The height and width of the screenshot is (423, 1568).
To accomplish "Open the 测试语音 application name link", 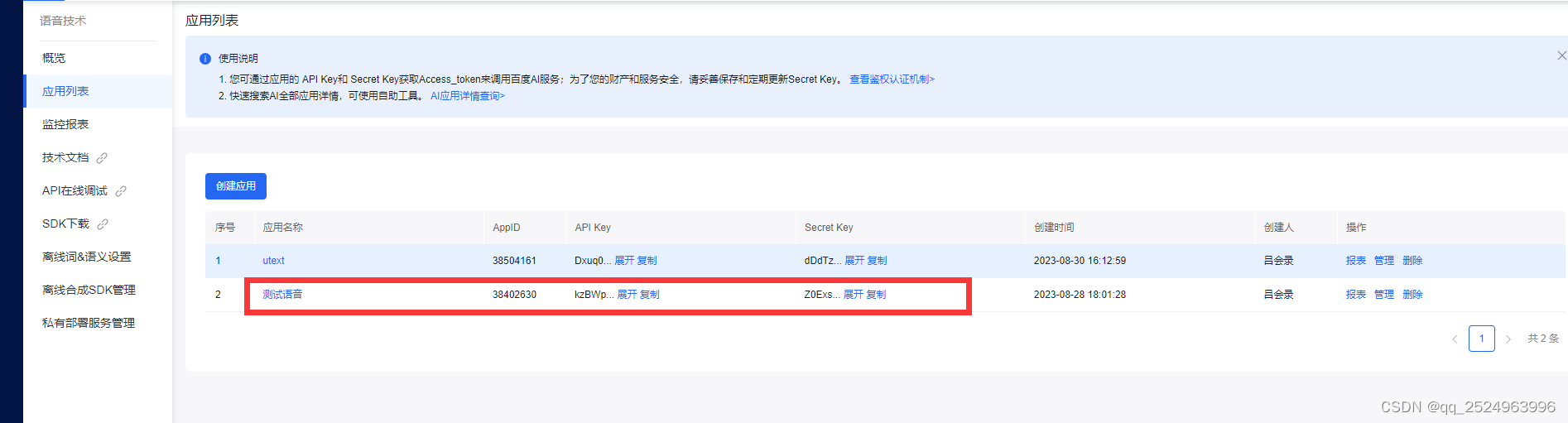I will (282, 295).
